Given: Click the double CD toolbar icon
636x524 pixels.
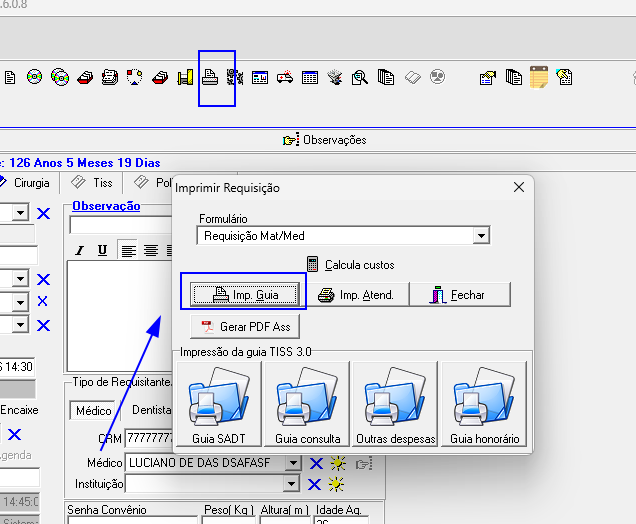Looking at the screenshot, I should tap(60, 77).
